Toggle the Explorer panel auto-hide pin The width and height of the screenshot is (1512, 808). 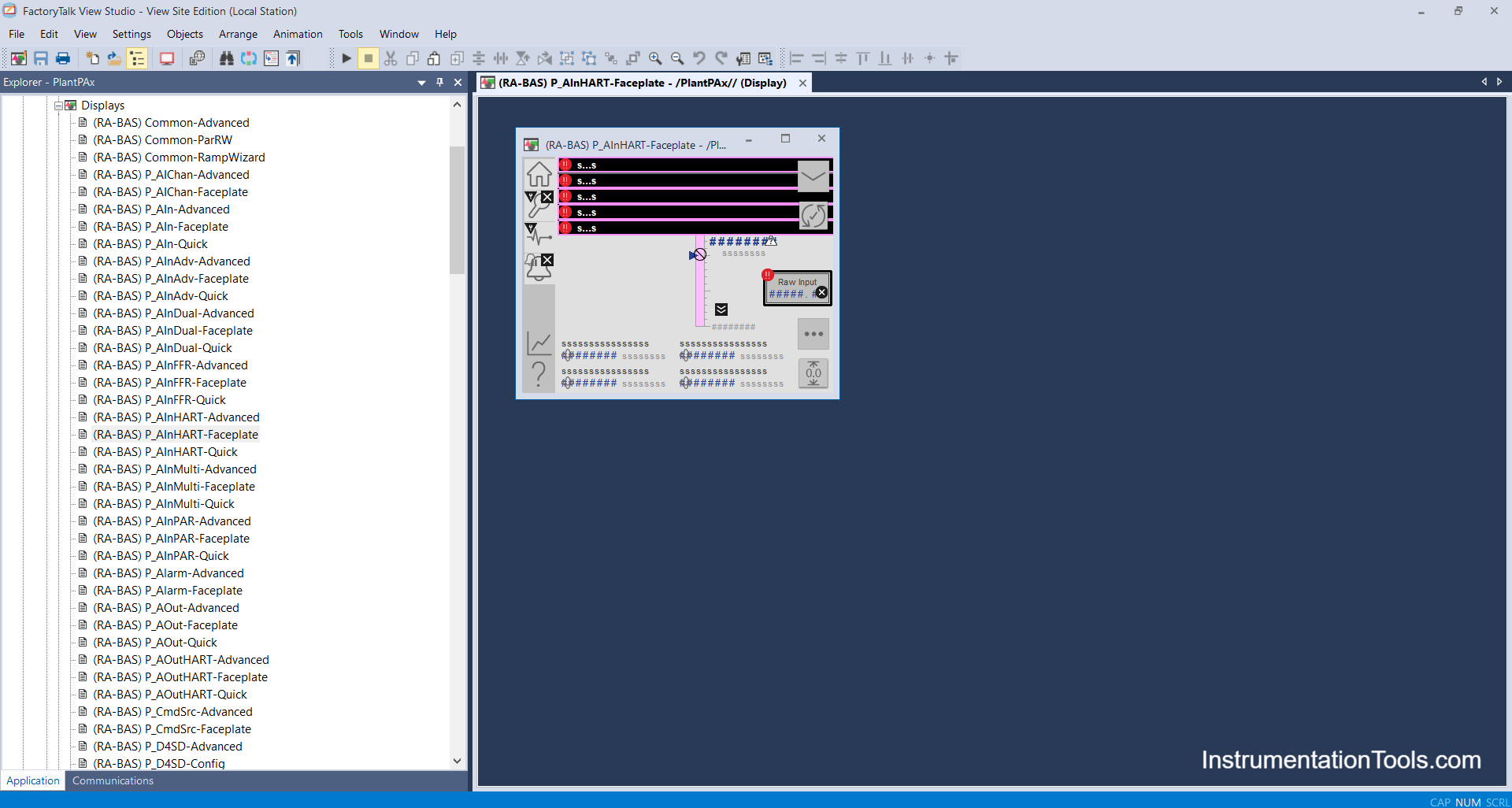pos(439,82)
